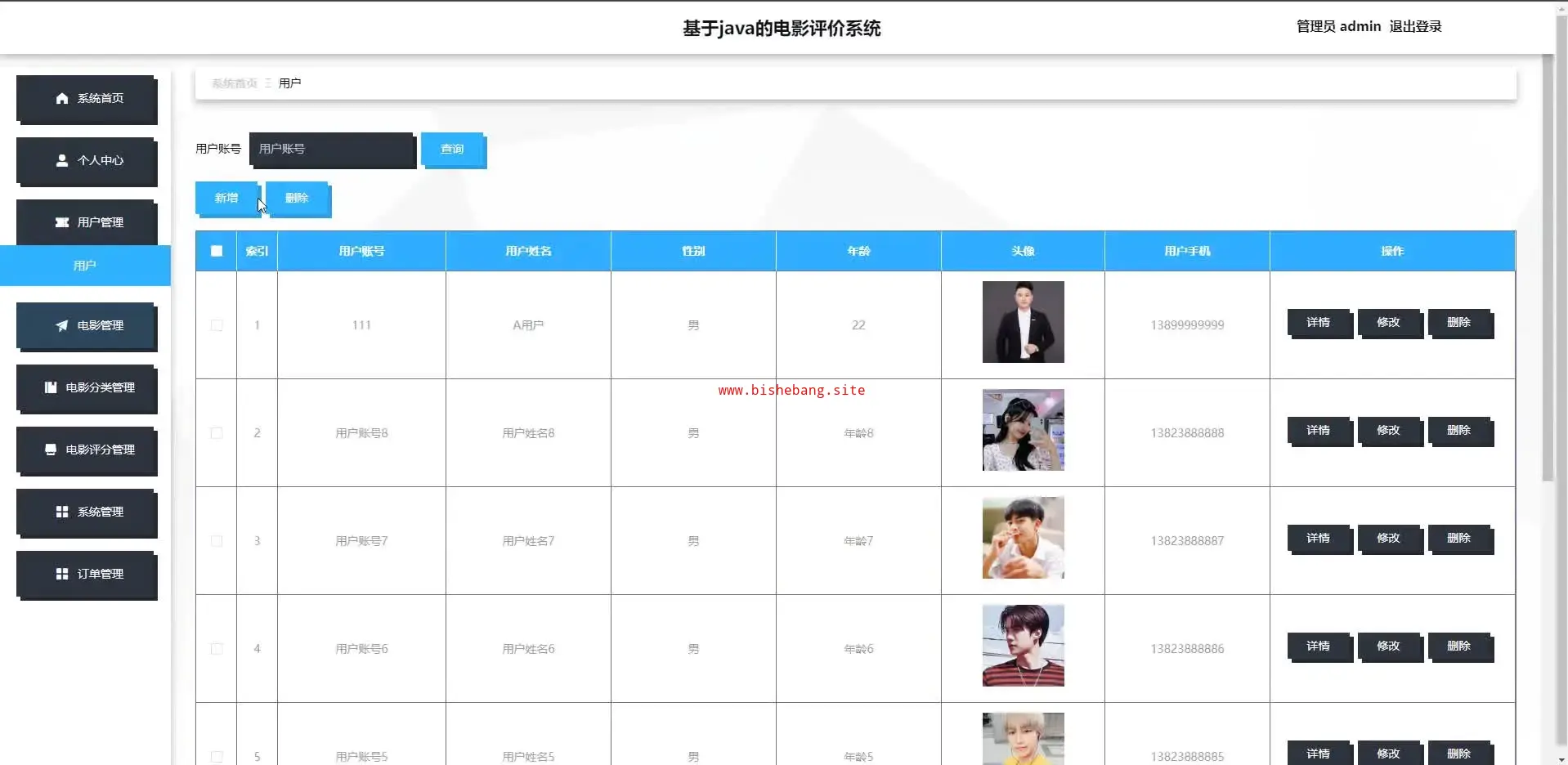Click the icon beside 电影分类管理
This screenshot has height=765, width=1568.
pos(51,387)
